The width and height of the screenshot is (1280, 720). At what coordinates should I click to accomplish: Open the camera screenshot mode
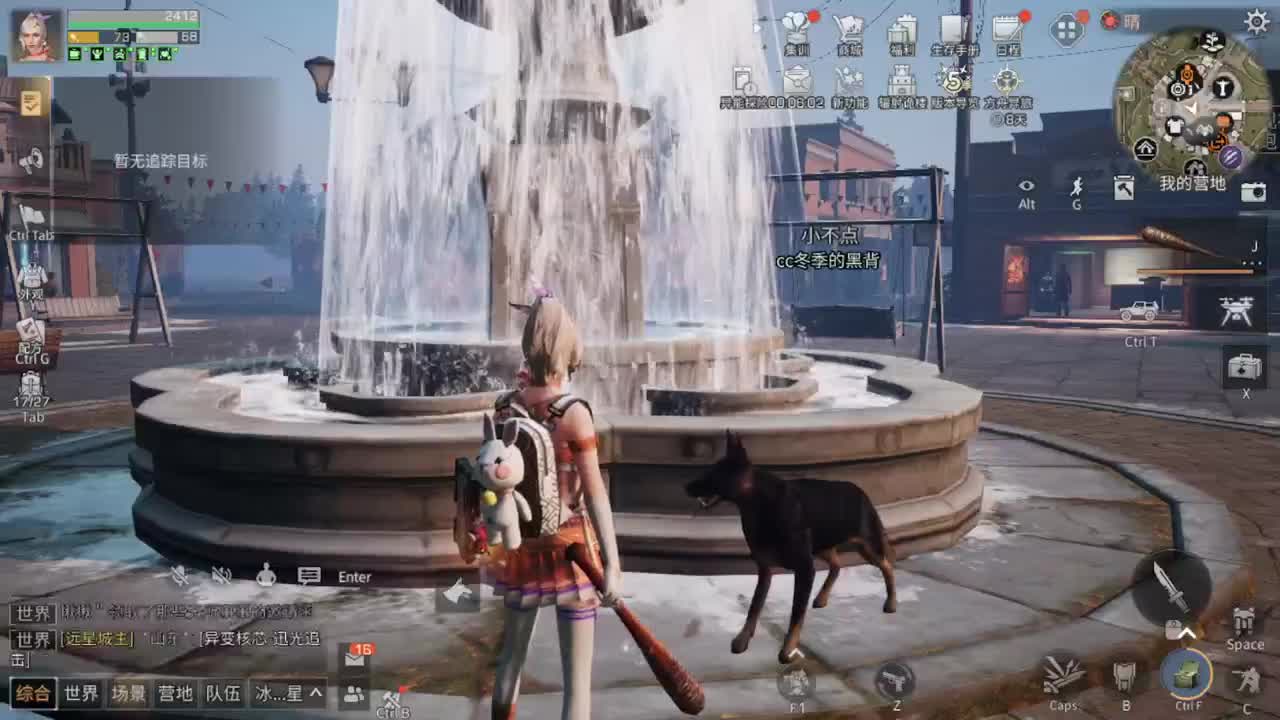click(1253, 192)
